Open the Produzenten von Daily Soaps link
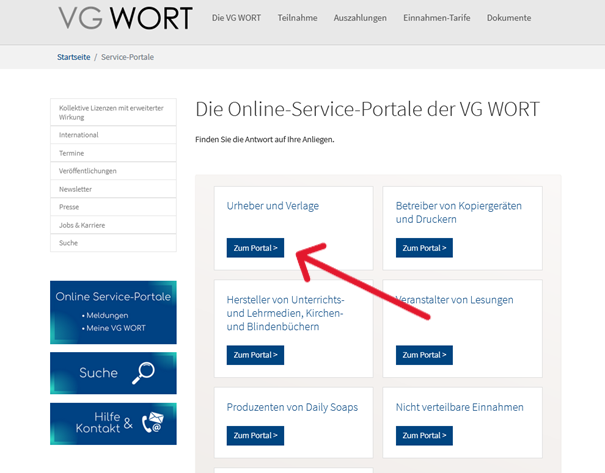The width and height of the screenshot is (605, 473). coord(292,407)
